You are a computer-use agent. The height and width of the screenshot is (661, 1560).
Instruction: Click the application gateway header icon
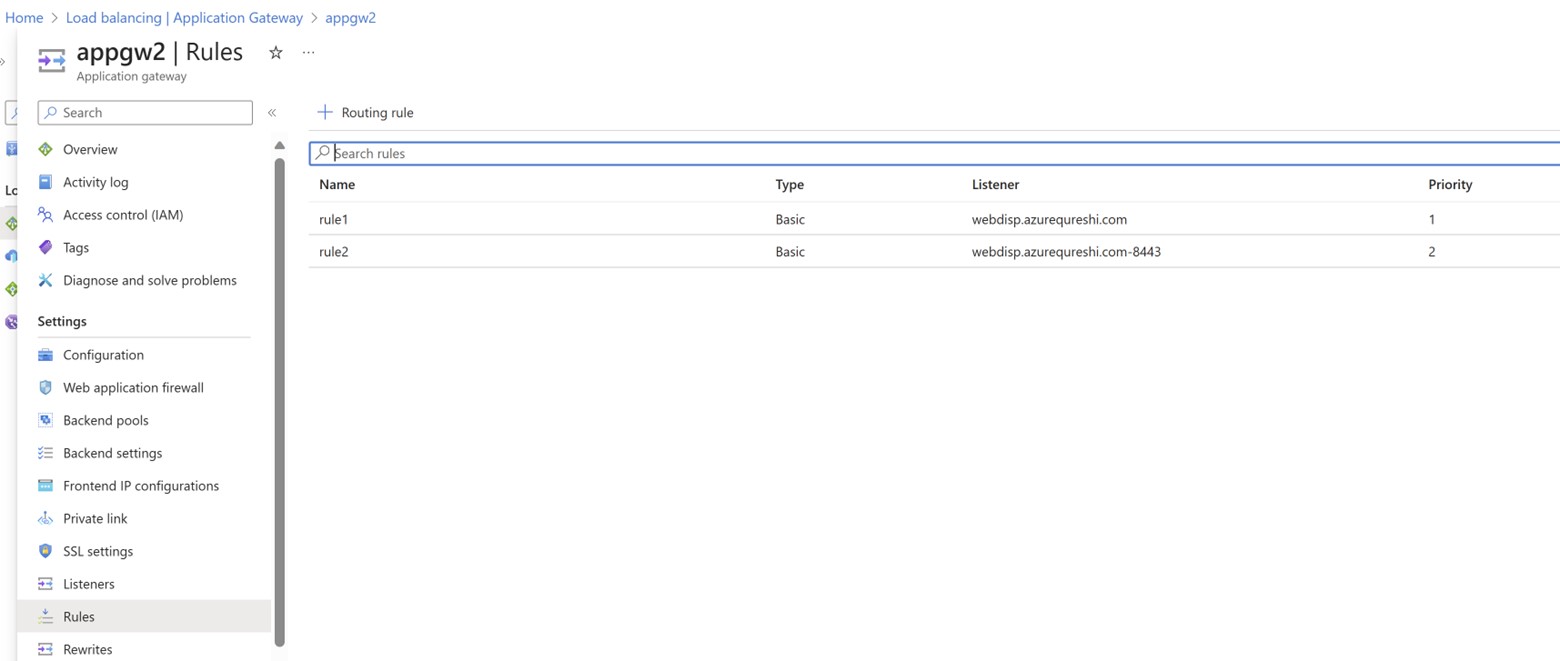click(52, 60)
